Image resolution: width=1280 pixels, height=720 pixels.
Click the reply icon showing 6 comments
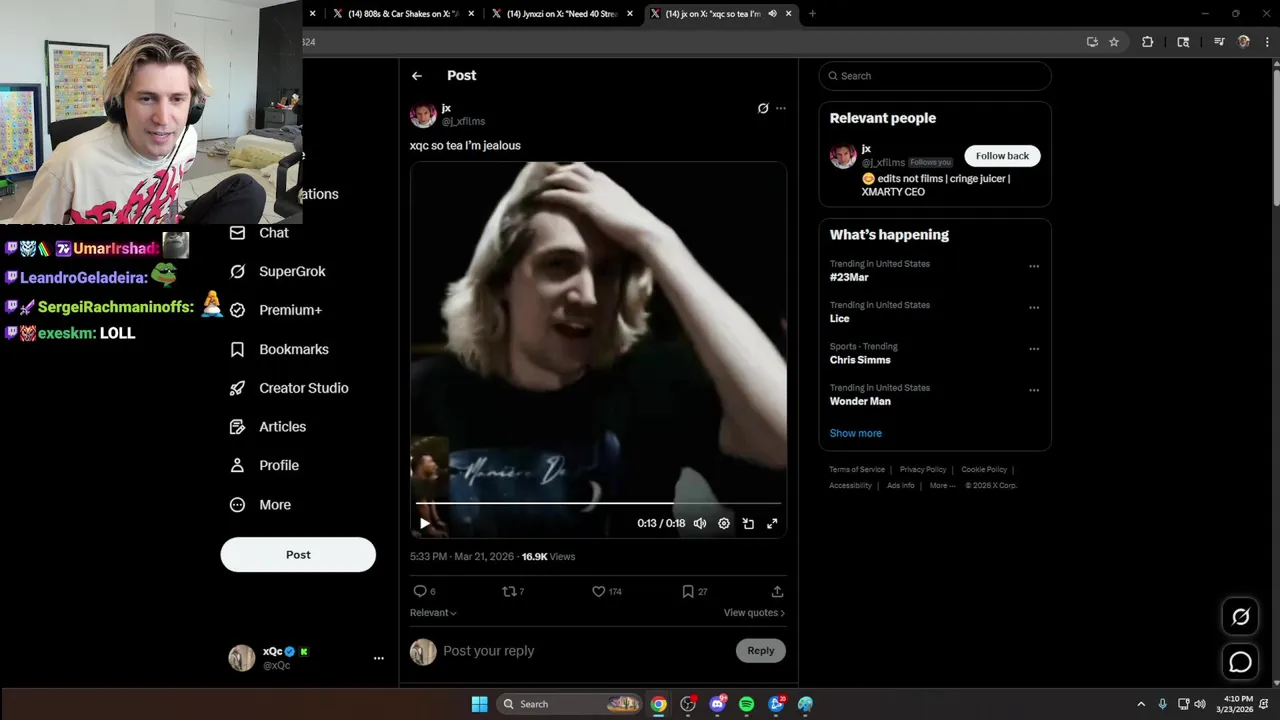coord(424,591)
